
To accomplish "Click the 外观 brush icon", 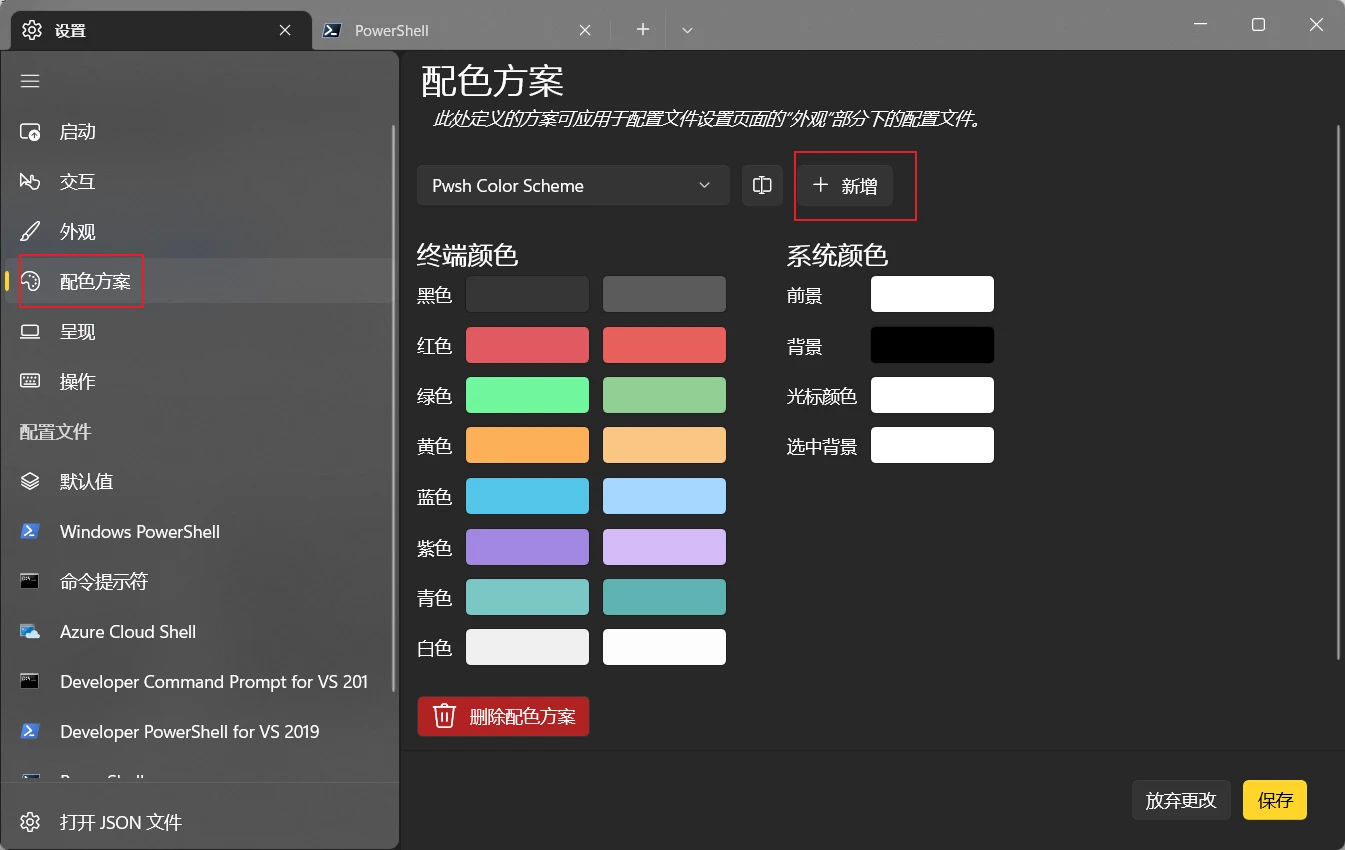I will click(x=30, y=232).
